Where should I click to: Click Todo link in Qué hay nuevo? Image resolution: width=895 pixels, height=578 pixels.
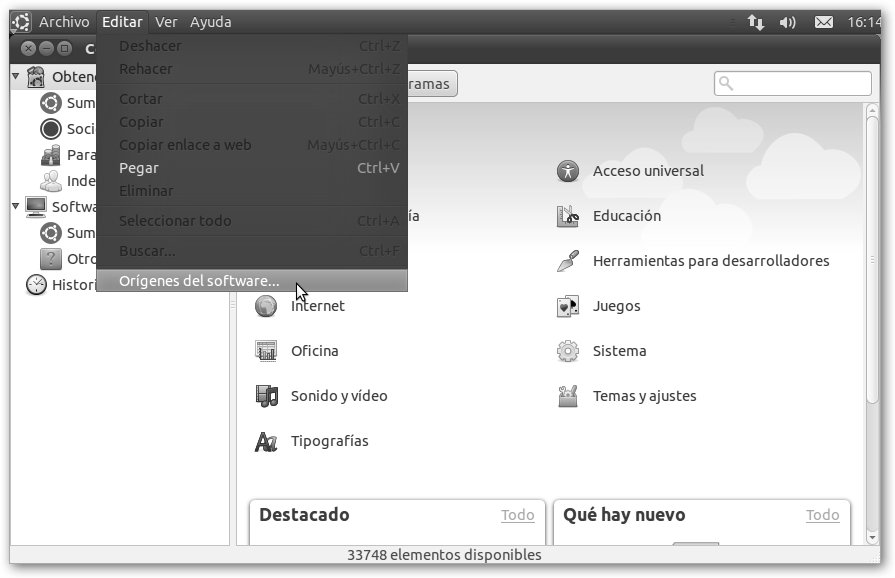[x=822, y=515]
